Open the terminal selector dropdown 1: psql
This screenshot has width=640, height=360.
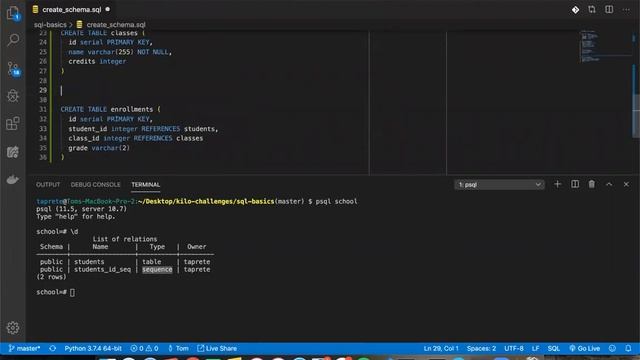coord(500,185)
